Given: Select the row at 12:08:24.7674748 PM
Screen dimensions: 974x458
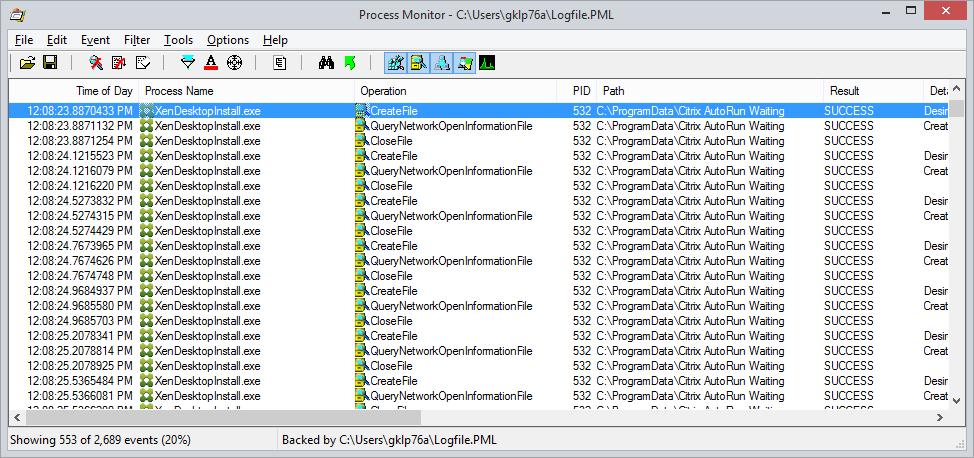Looking at the screenshot, I should click(x=479, y=275).
